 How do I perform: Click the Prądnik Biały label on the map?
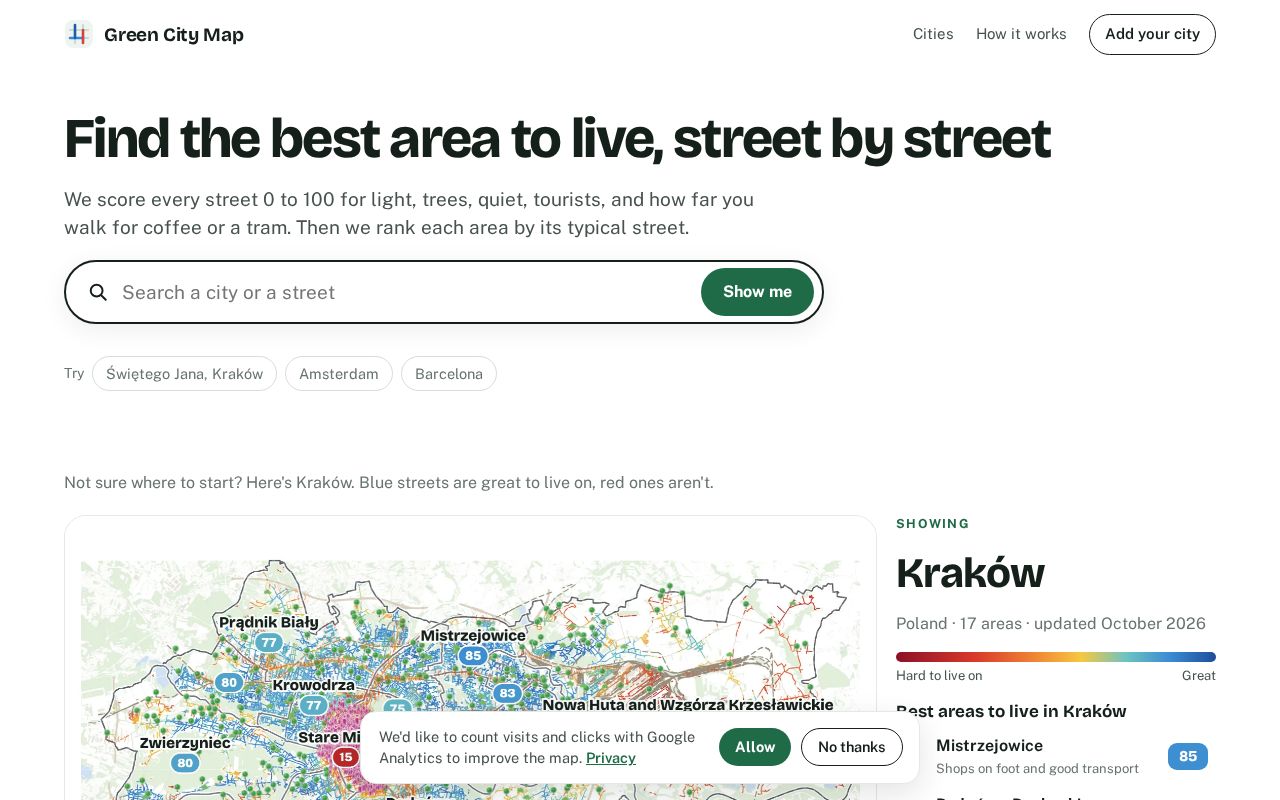coord(269,622)
